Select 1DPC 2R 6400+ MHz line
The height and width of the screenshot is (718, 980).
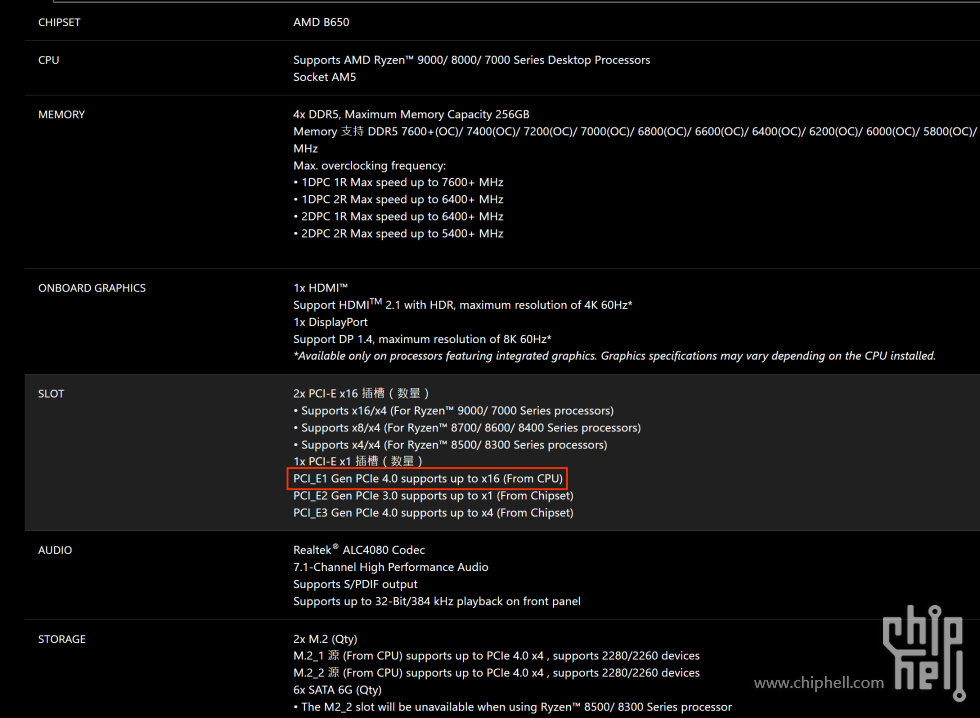[x=398, y=199]
